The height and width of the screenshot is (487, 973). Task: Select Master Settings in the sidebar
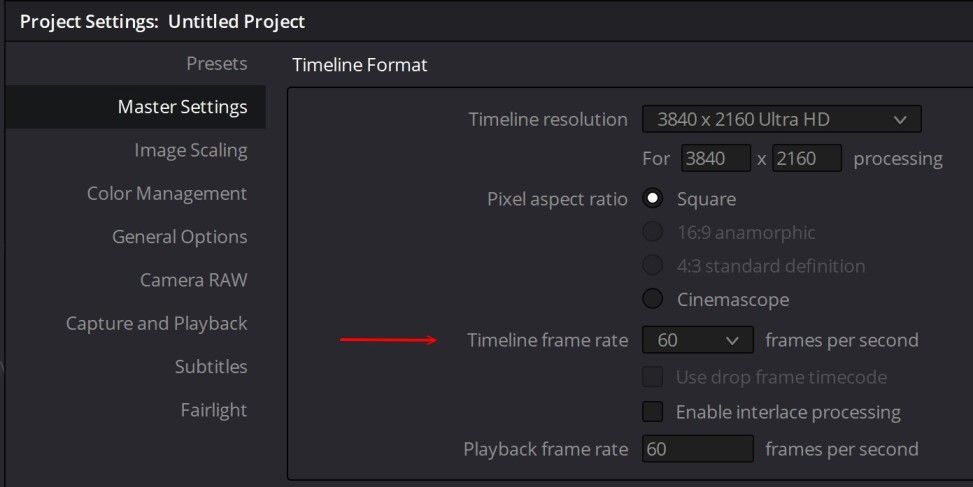[x=182, y=107]
